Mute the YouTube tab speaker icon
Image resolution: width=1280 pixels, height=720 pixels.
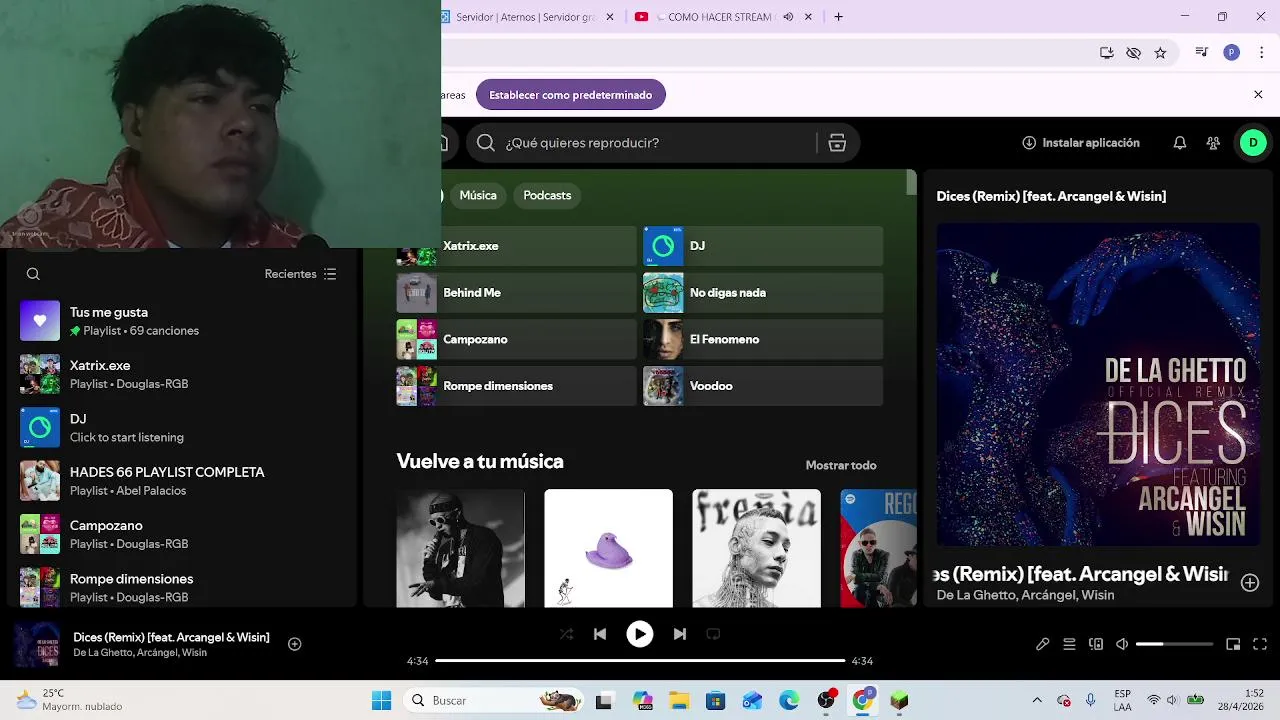coord(788,17)
